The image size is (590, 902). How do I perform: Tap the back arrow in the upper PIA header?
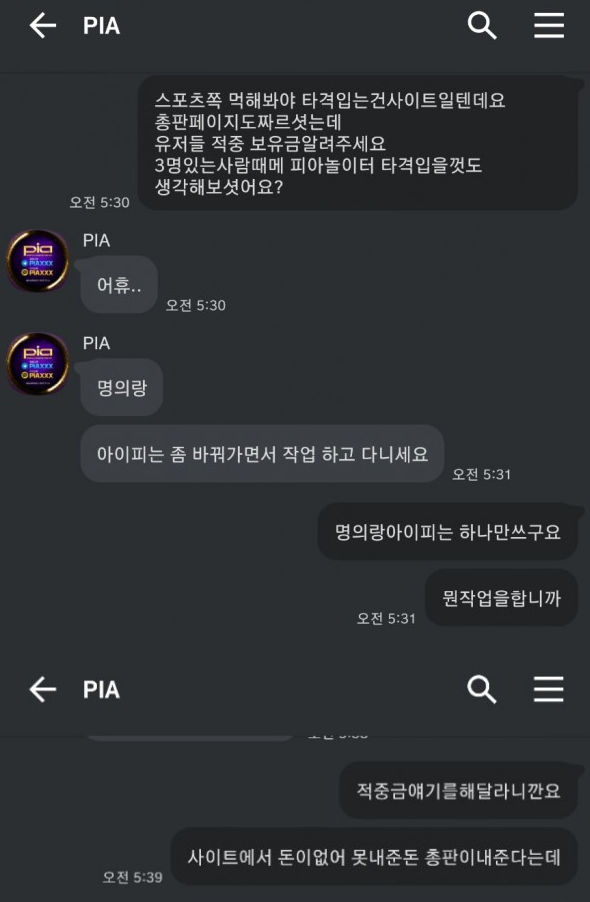coord(43,26)
